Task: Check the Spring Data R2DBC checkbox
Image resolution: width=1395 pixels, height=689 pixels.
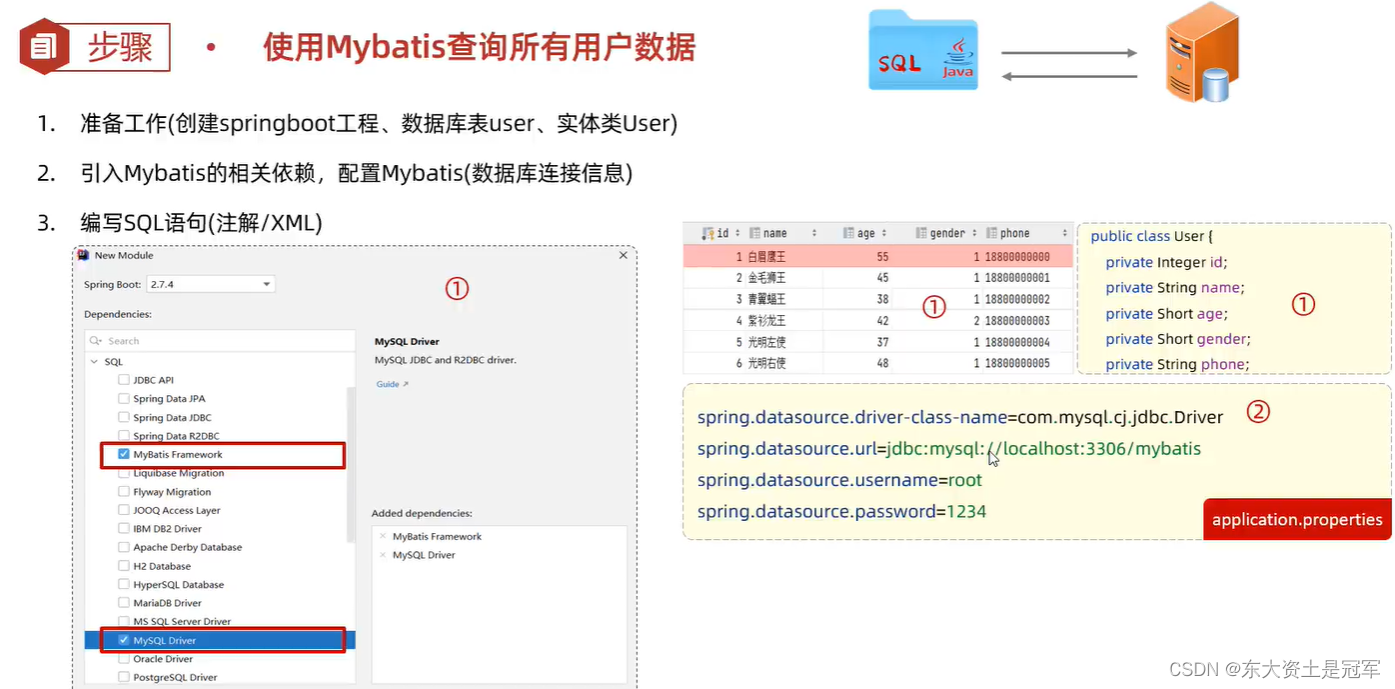Action: [124, 436]
